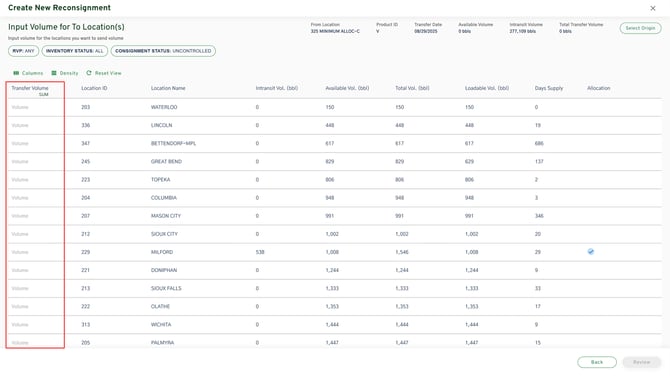Click the Transfer Volume column header
This screenshot has height=376, width=670.
point(30,88)
